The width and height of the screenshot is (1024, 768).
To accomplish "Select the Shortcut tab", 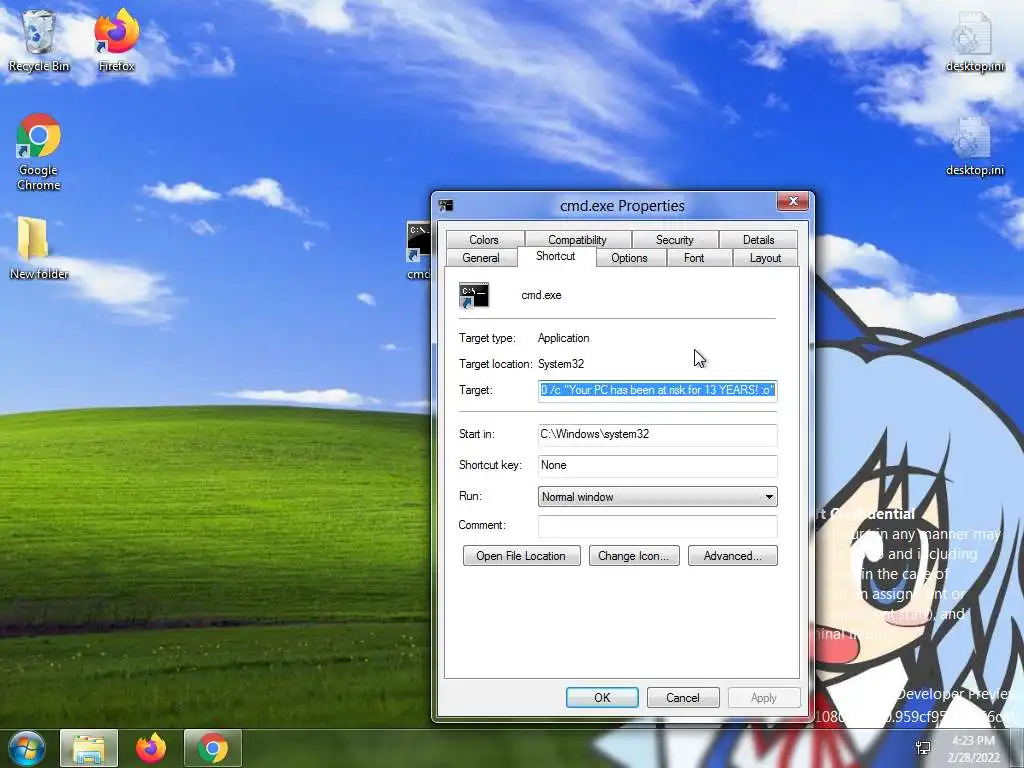I will [x=556, y=257].
